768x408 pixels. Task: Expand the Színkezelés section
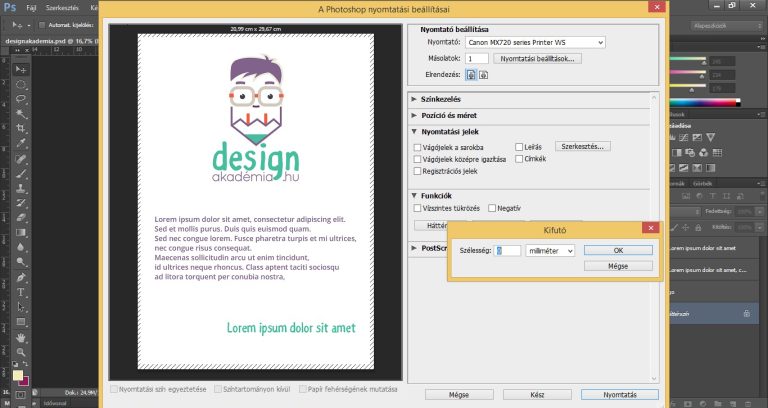click(x=414, y=99)
